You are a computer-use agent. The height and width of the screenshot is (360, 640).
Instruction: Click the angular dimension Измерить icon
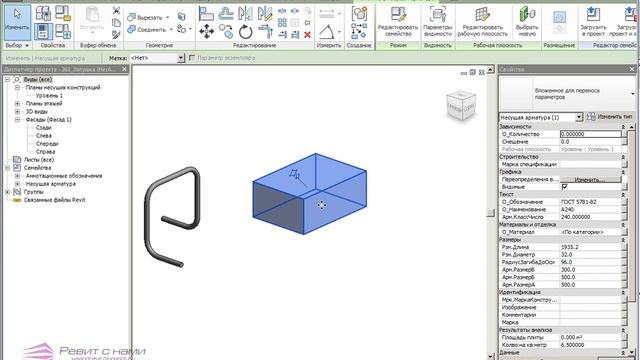327,31
